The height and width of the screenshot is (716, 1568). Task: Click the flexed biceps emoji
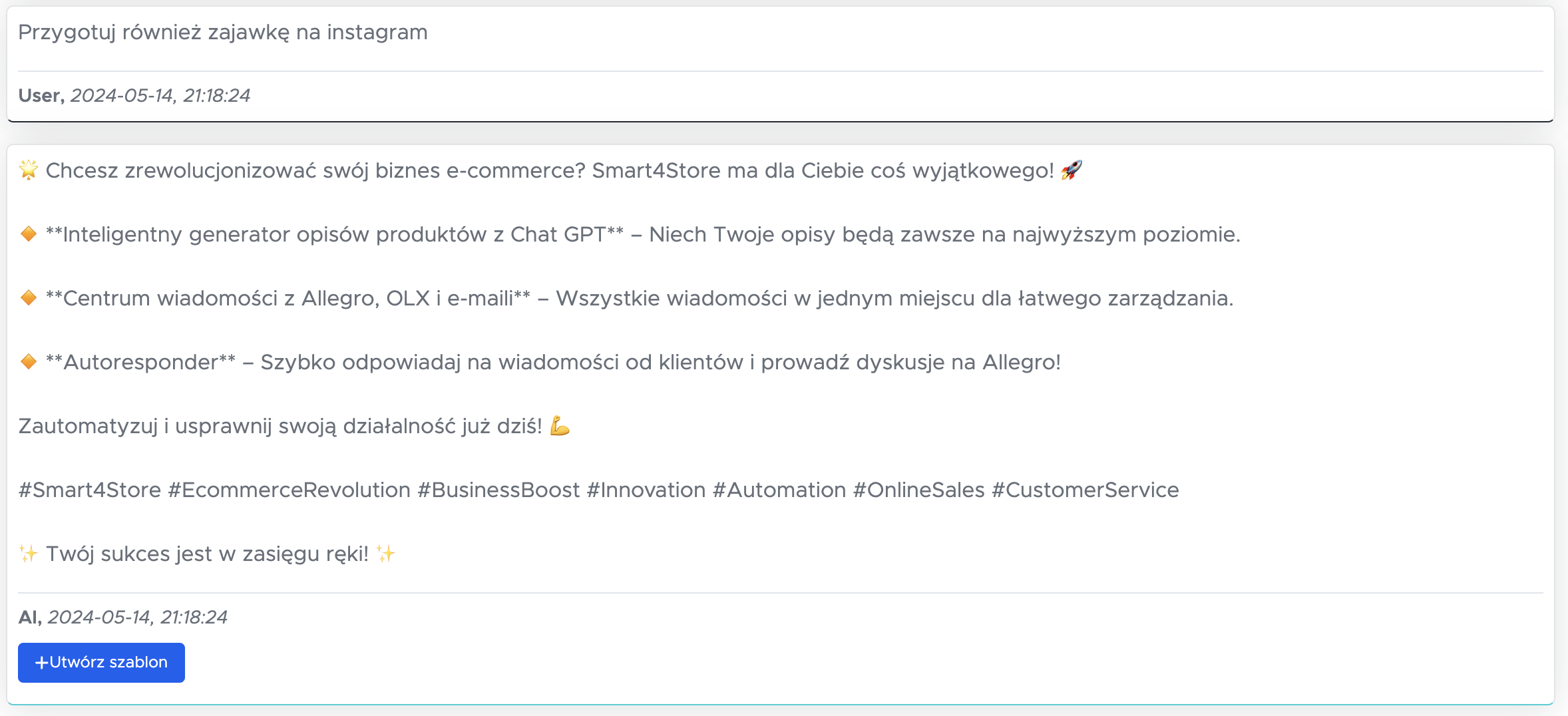coord(560,426)
